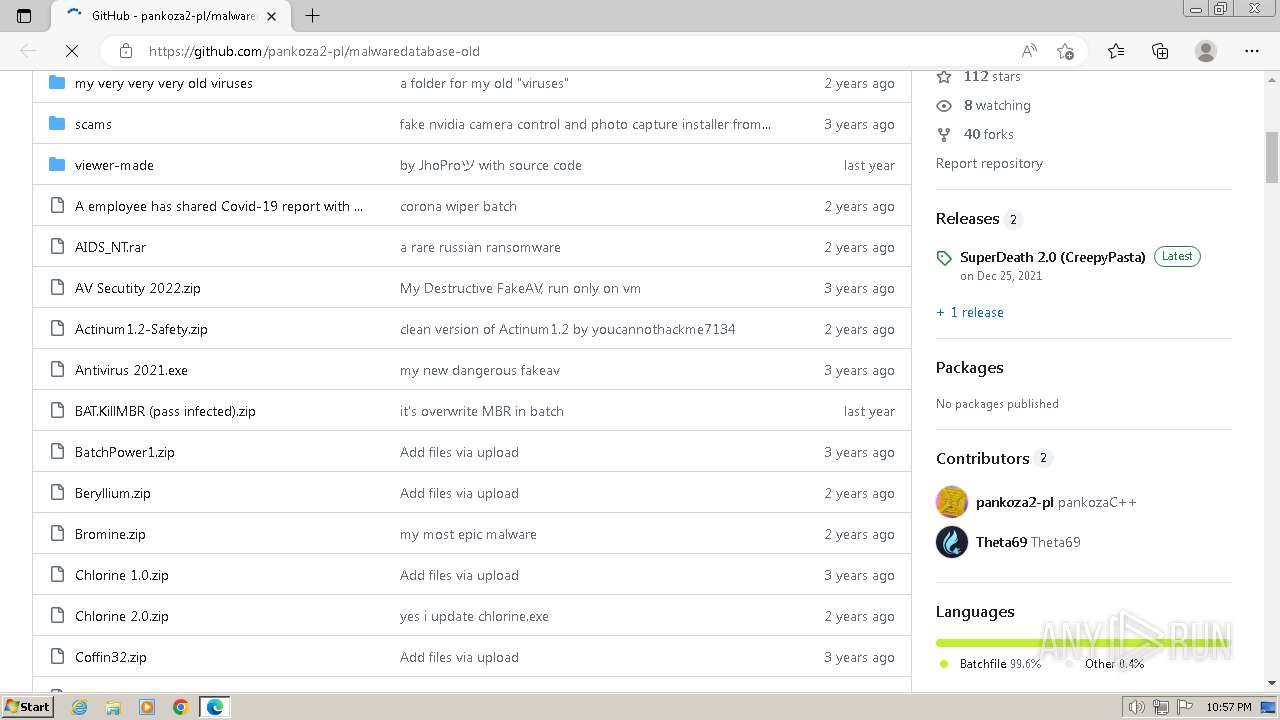Open the 'a rare russian ransomware' commit message
1280x720 pixels.
480,247
